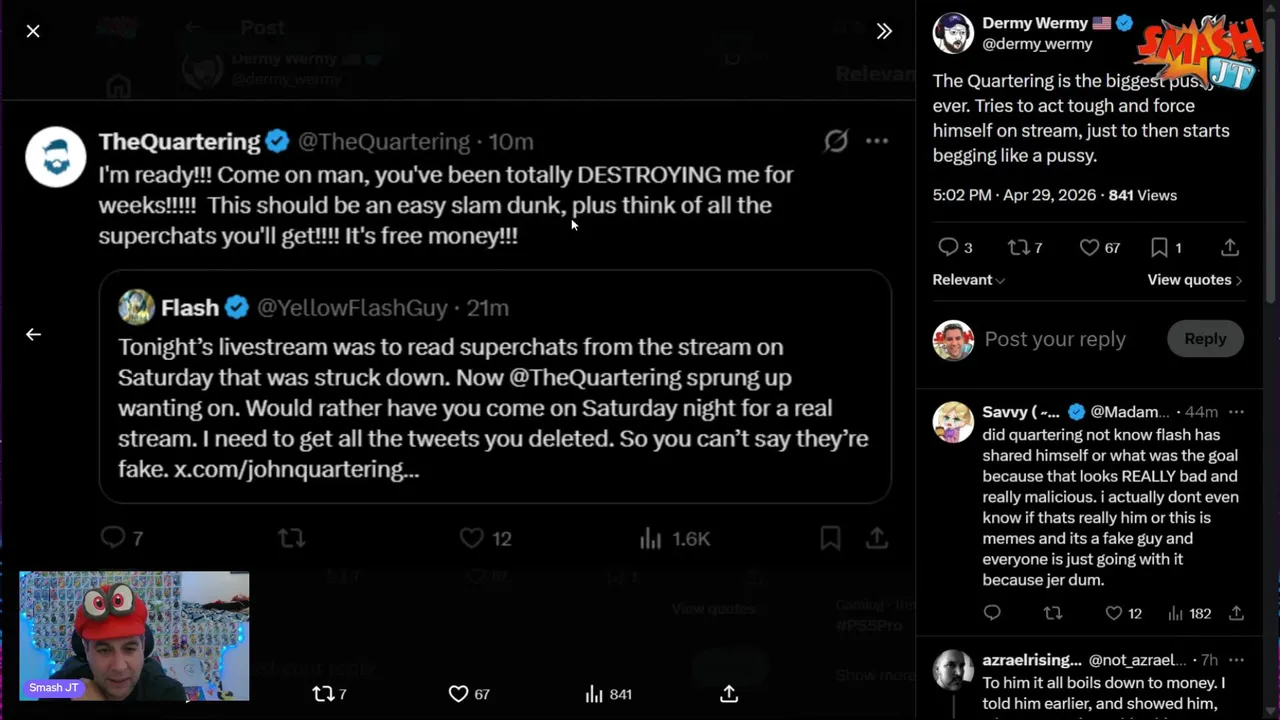The height and width of the screenshot is (720, 1280).
Task: View analytics for the 1.6K views post
Action: [652, 538]
